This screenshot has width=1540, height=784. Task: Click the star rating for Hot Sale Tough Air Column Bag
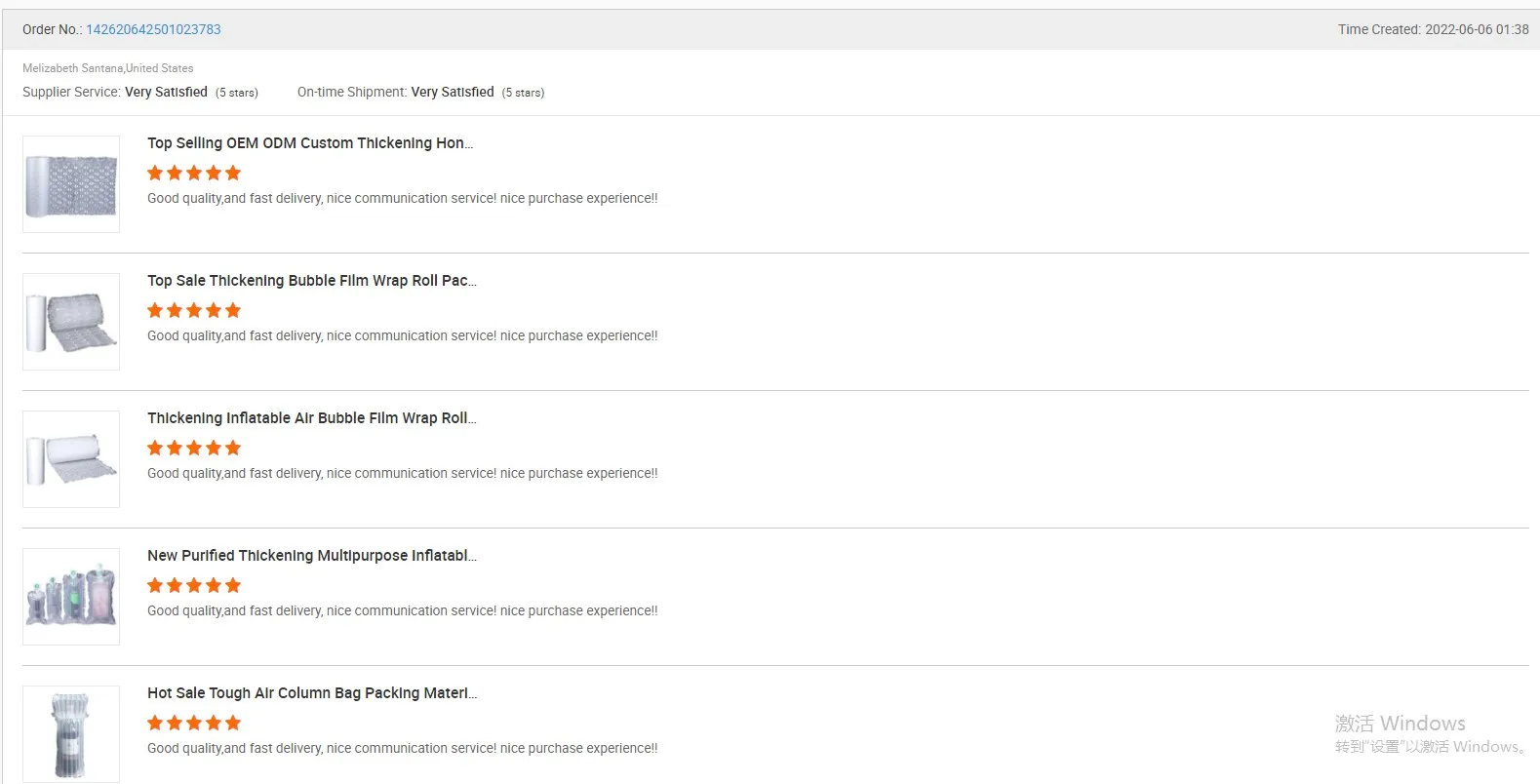pos(194,724)
